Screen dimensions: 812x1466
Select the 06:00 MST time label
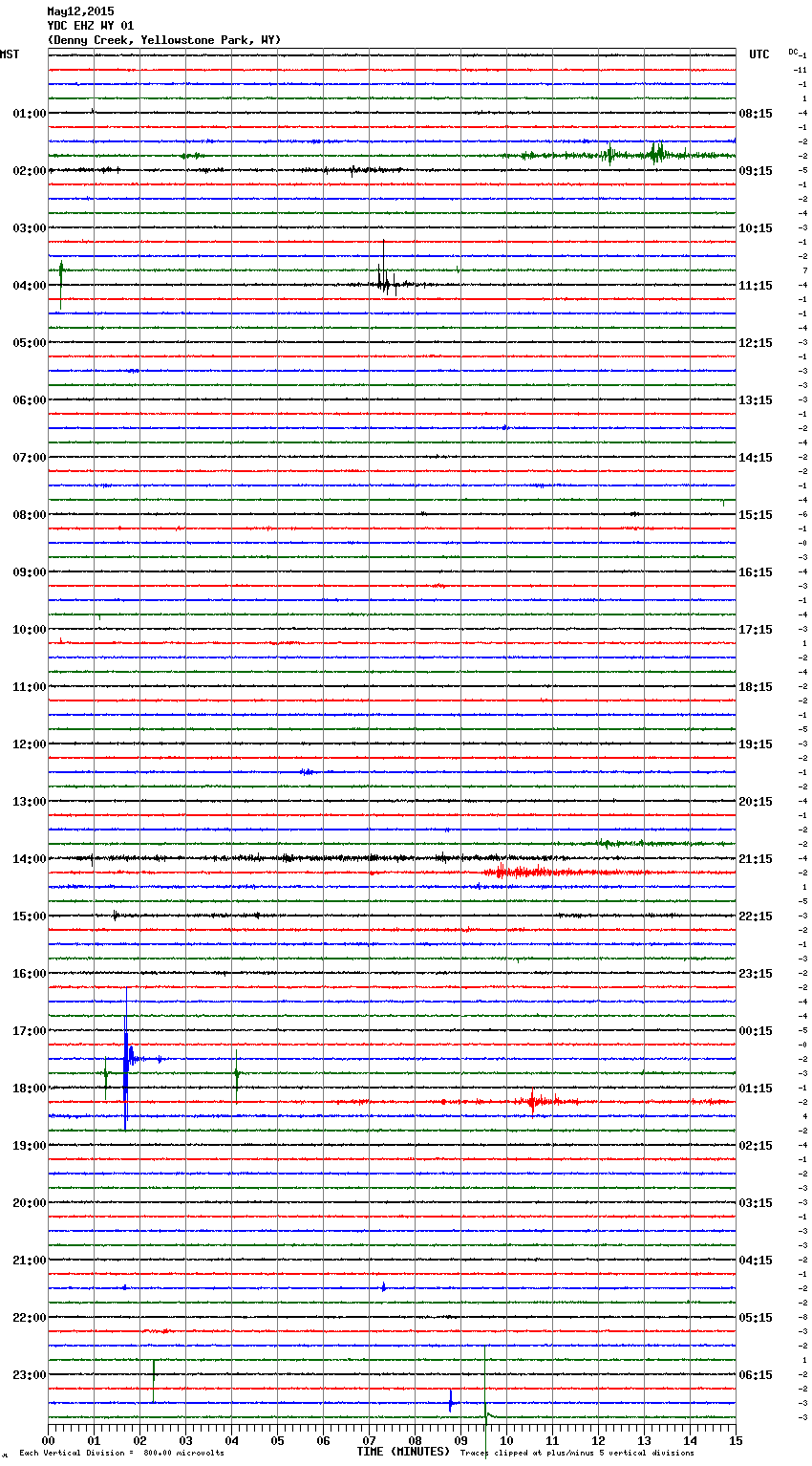29,400
